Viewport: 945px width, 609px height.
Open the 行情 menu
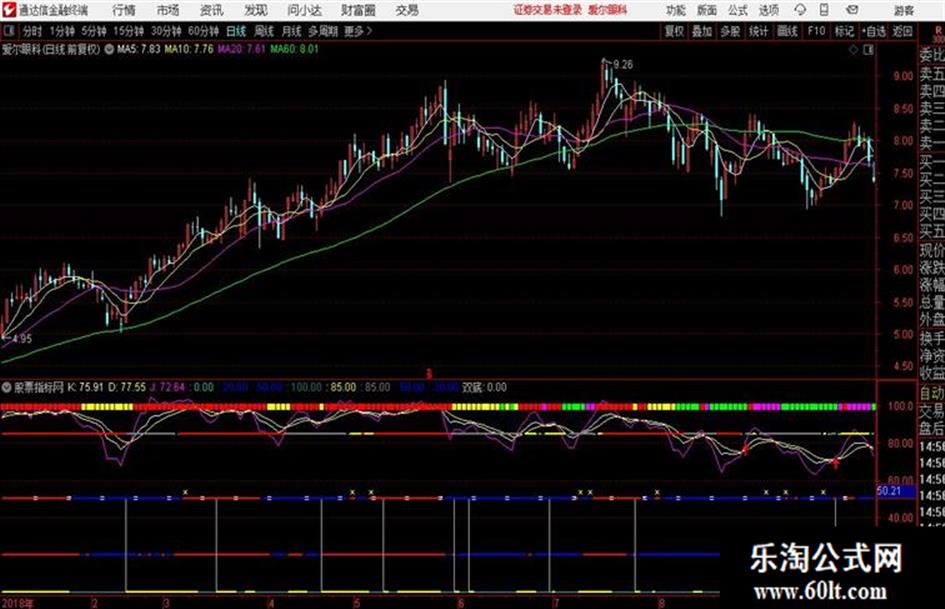tap(124, 10)
